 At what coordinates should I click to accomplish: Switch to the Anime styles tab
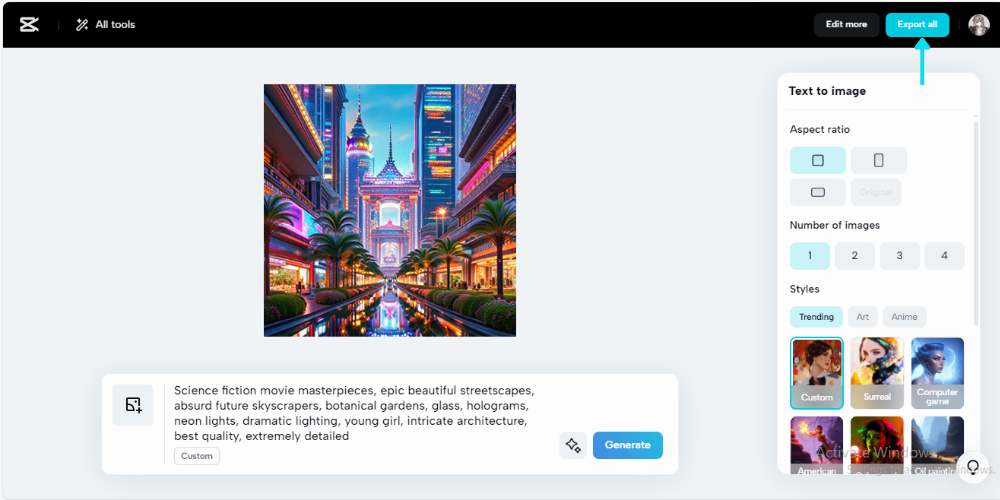pos(904,317)
